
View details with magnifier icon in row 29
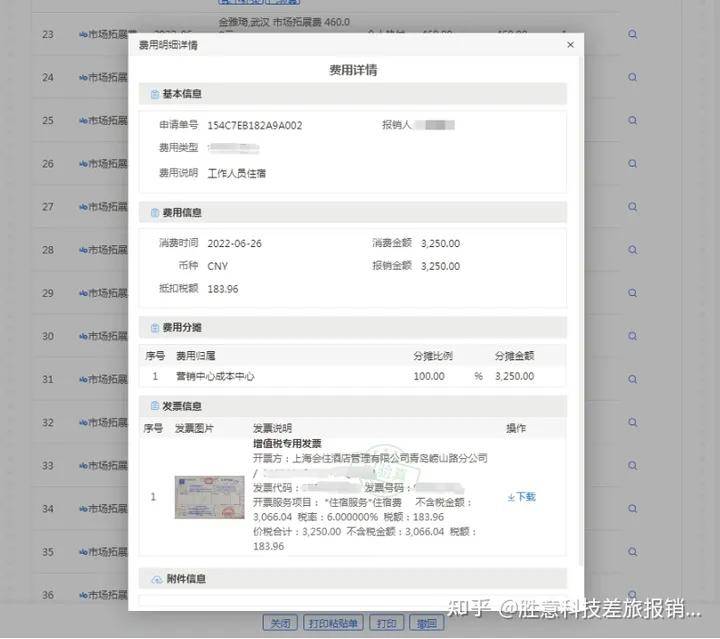tap(632, 293)
